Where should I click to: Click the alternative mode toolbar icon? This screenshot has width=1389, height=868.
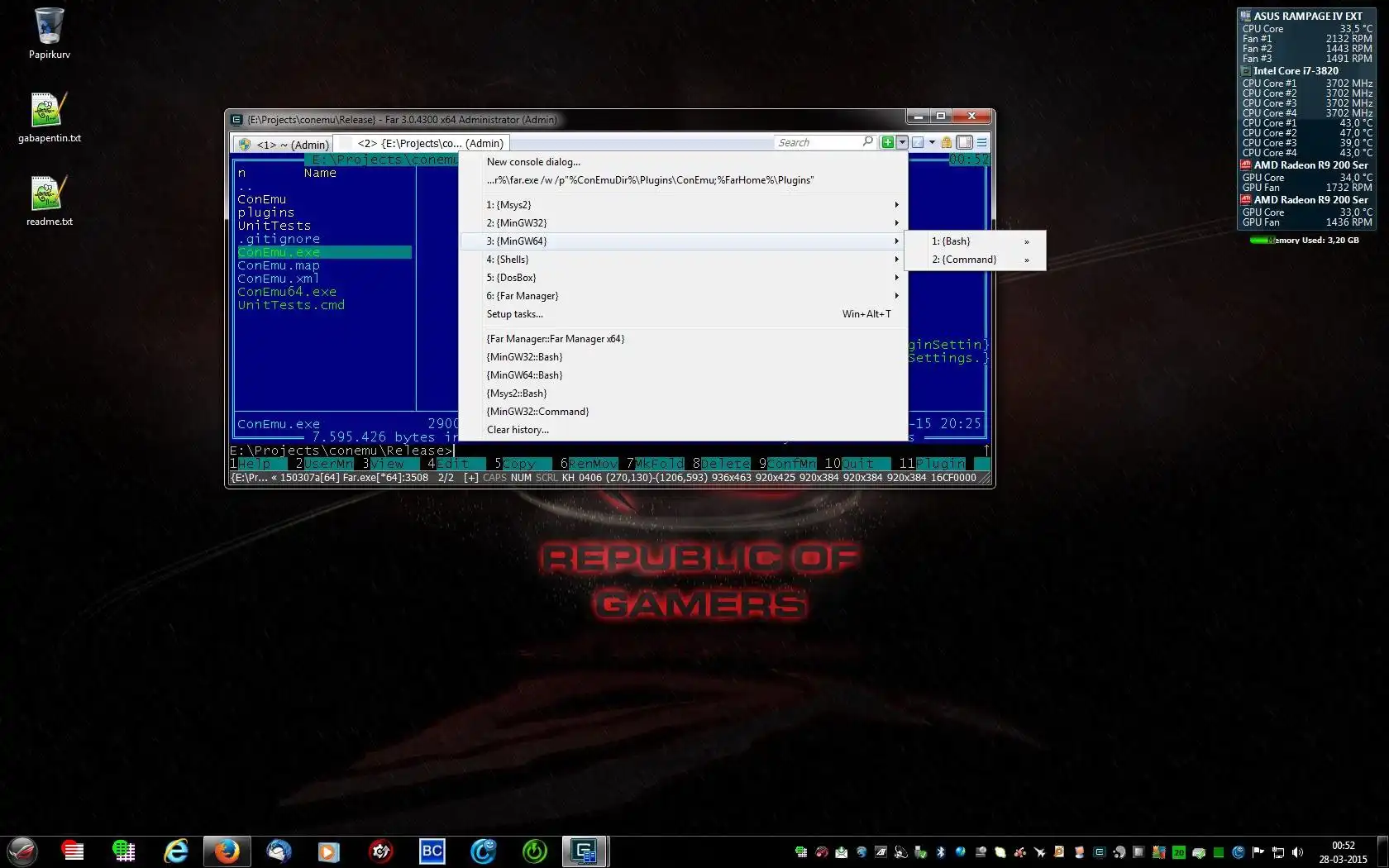(918, 142)
